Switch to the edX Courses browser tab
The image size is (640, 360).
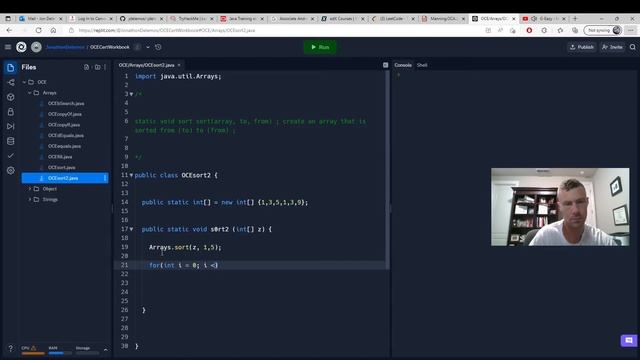click(342, 19)
